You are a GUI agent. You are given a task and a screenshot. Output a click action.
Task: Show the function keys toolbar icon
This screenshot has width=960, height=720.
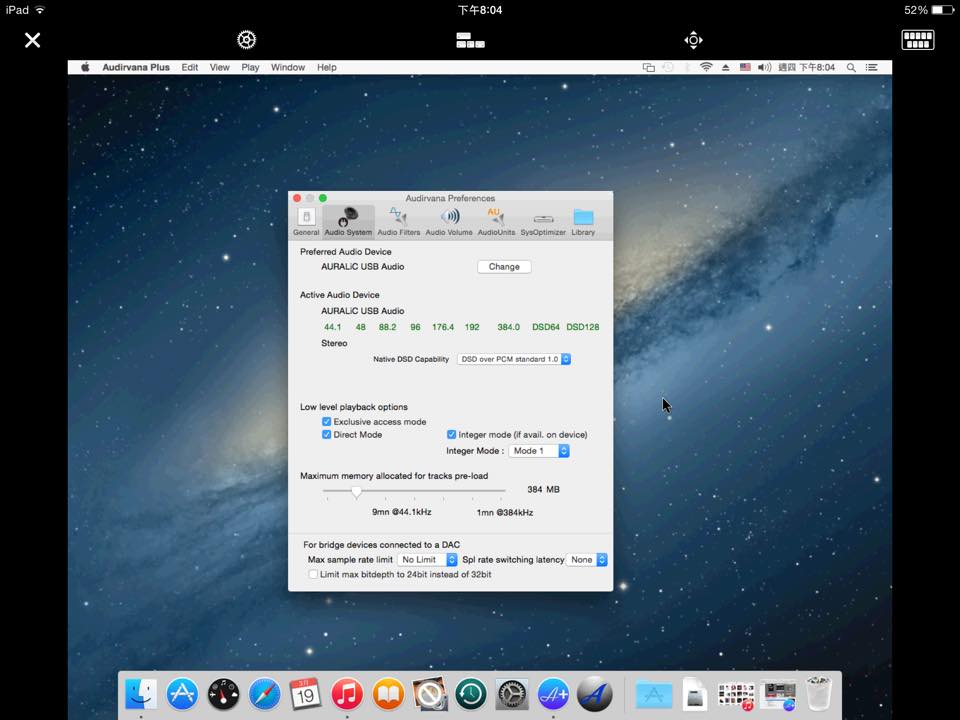coord(470,40)
